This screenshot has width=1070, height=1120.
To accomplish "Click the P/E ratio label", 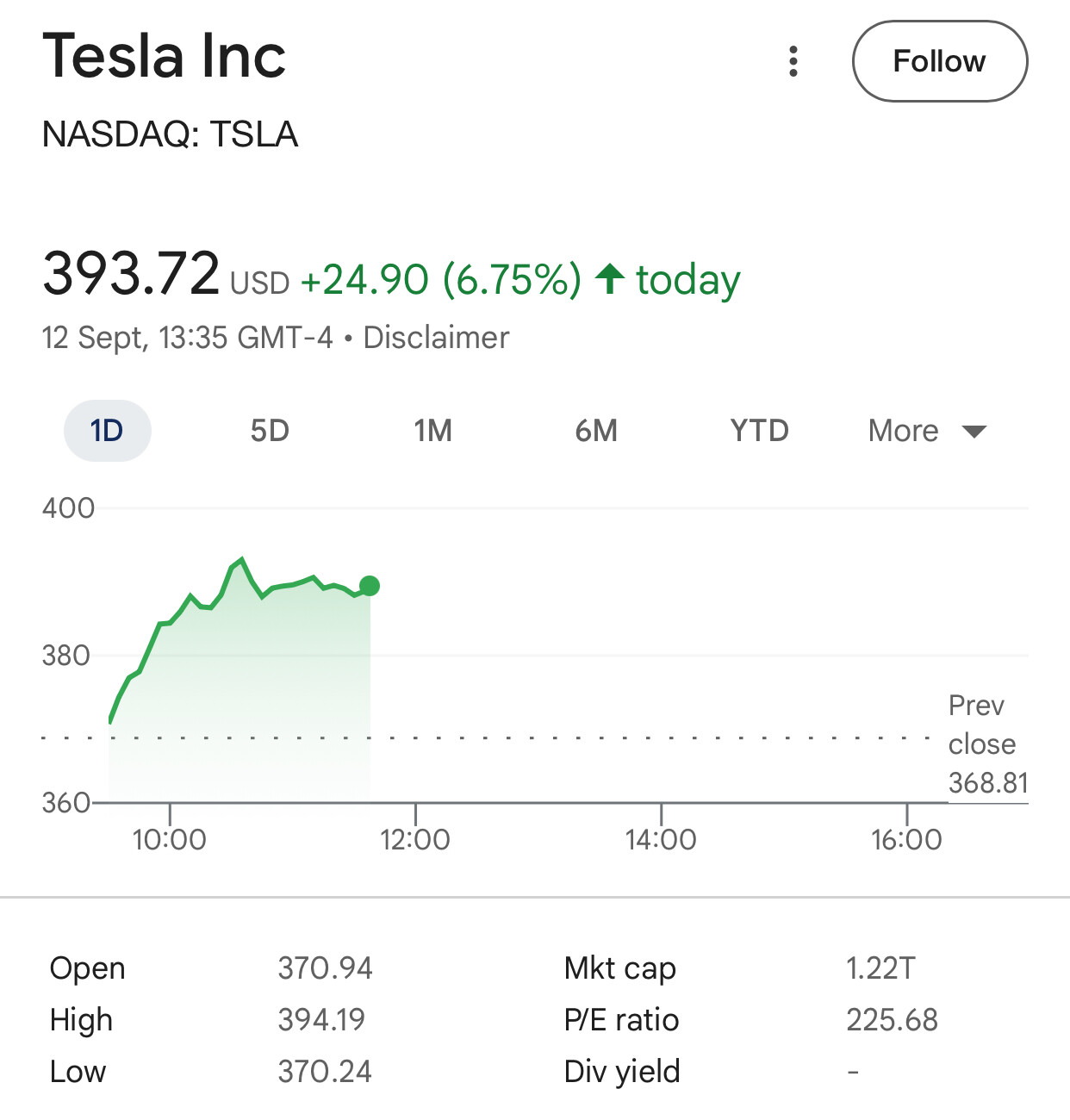I will point(621,1020).
